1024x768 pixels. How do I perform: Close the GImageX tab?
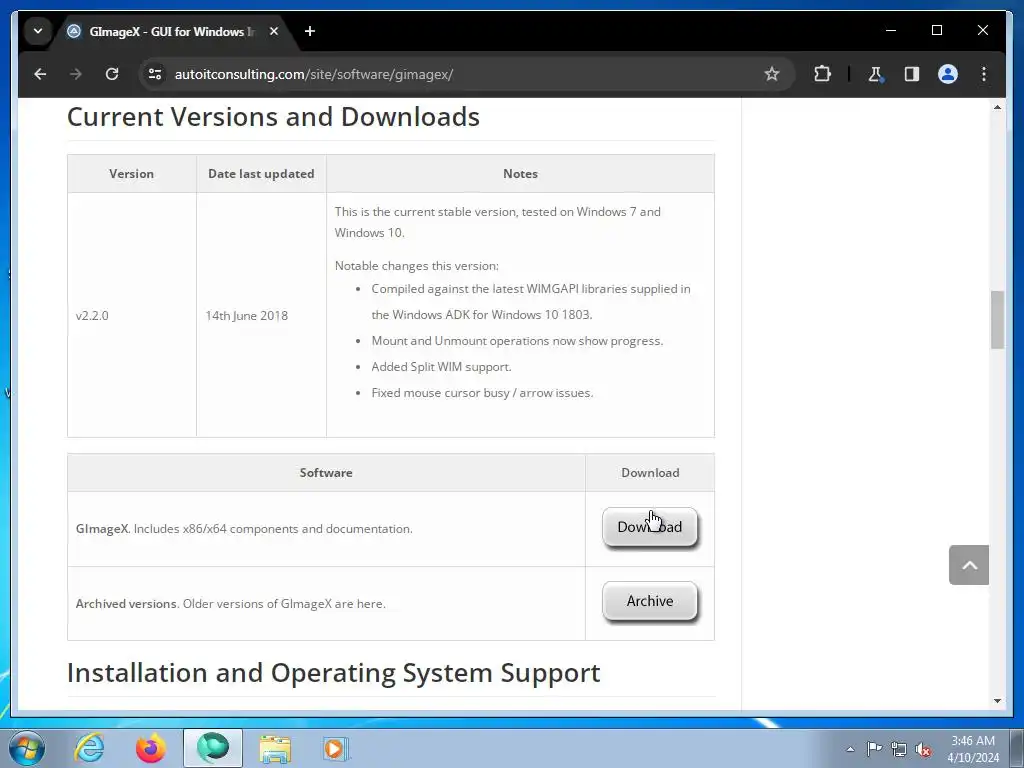[x=274, y=31]
